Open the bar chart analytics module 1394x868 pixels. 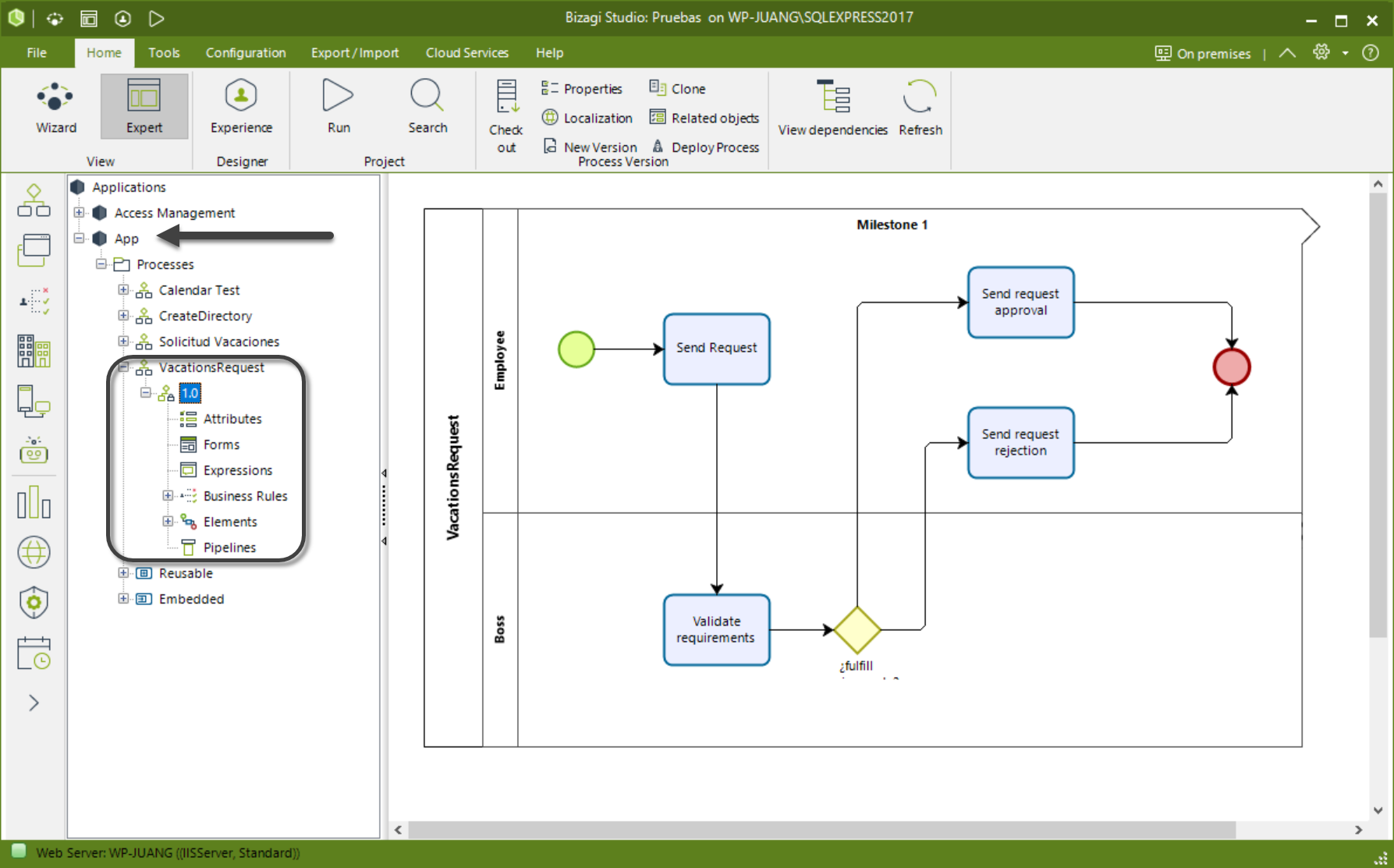coord(34,501)
